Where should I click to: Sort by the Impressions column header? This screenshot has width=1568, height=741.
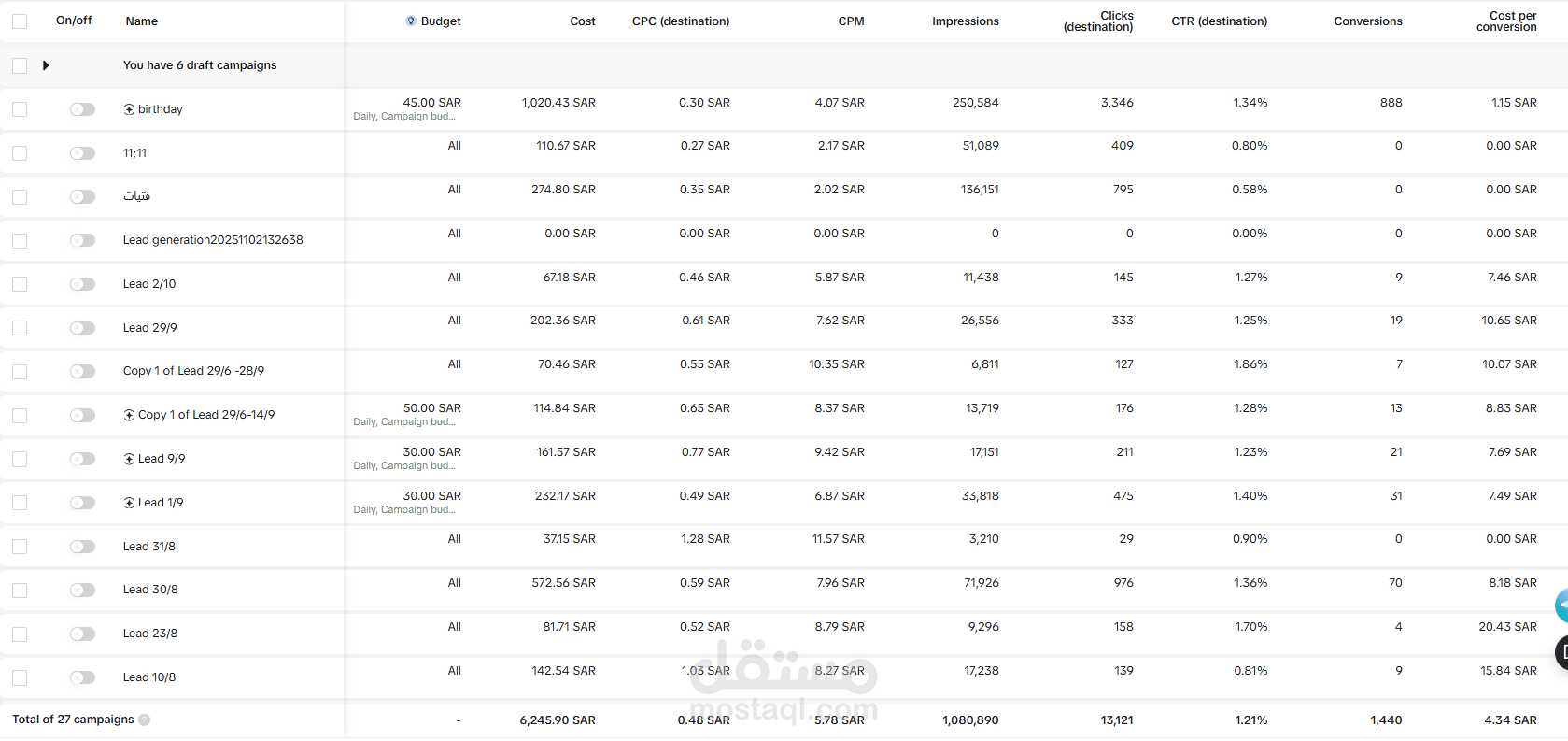tap(965, 21)
